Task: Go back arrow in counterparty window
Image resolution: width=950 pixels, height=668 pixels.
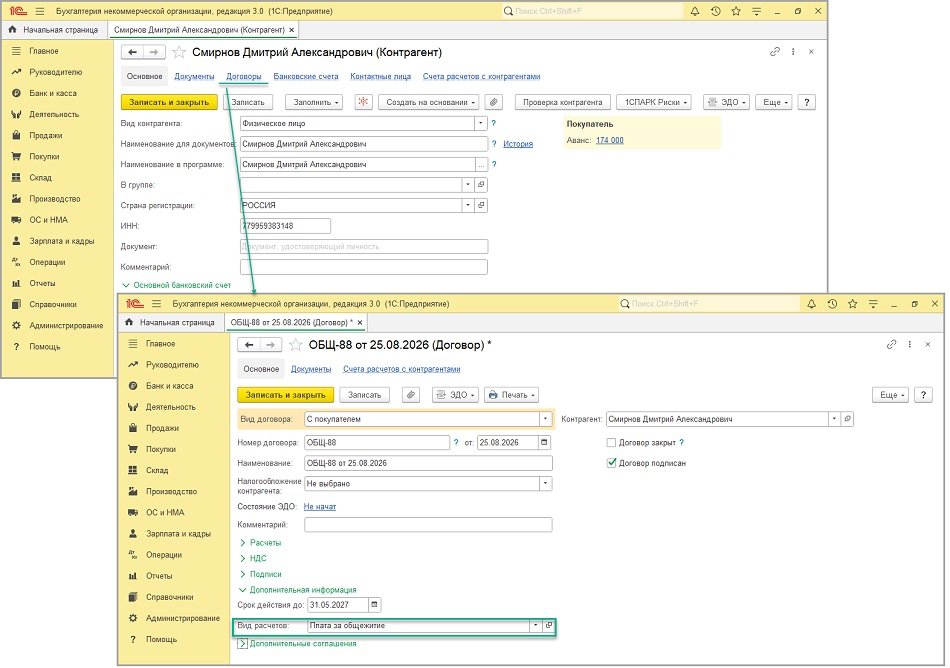Action: (x=133, y=52)
